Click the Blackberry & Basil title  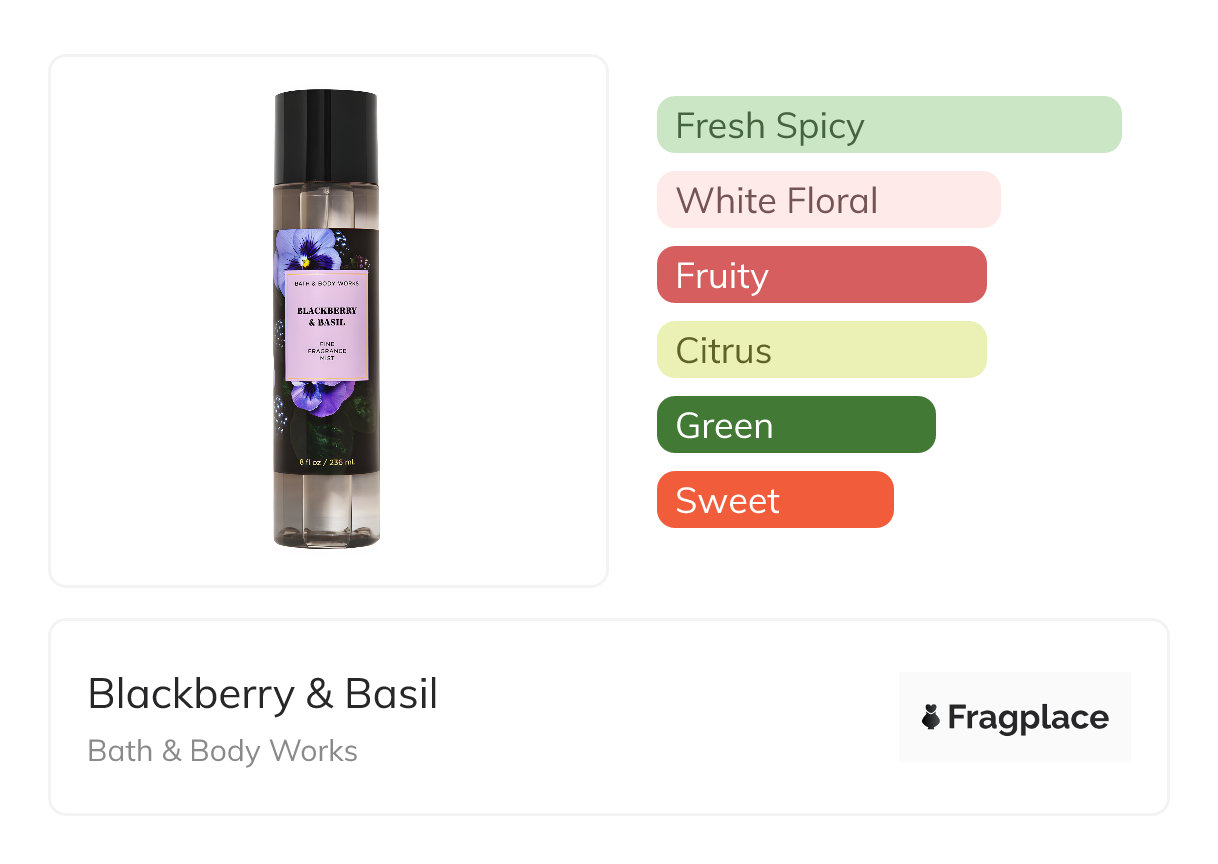263,694
